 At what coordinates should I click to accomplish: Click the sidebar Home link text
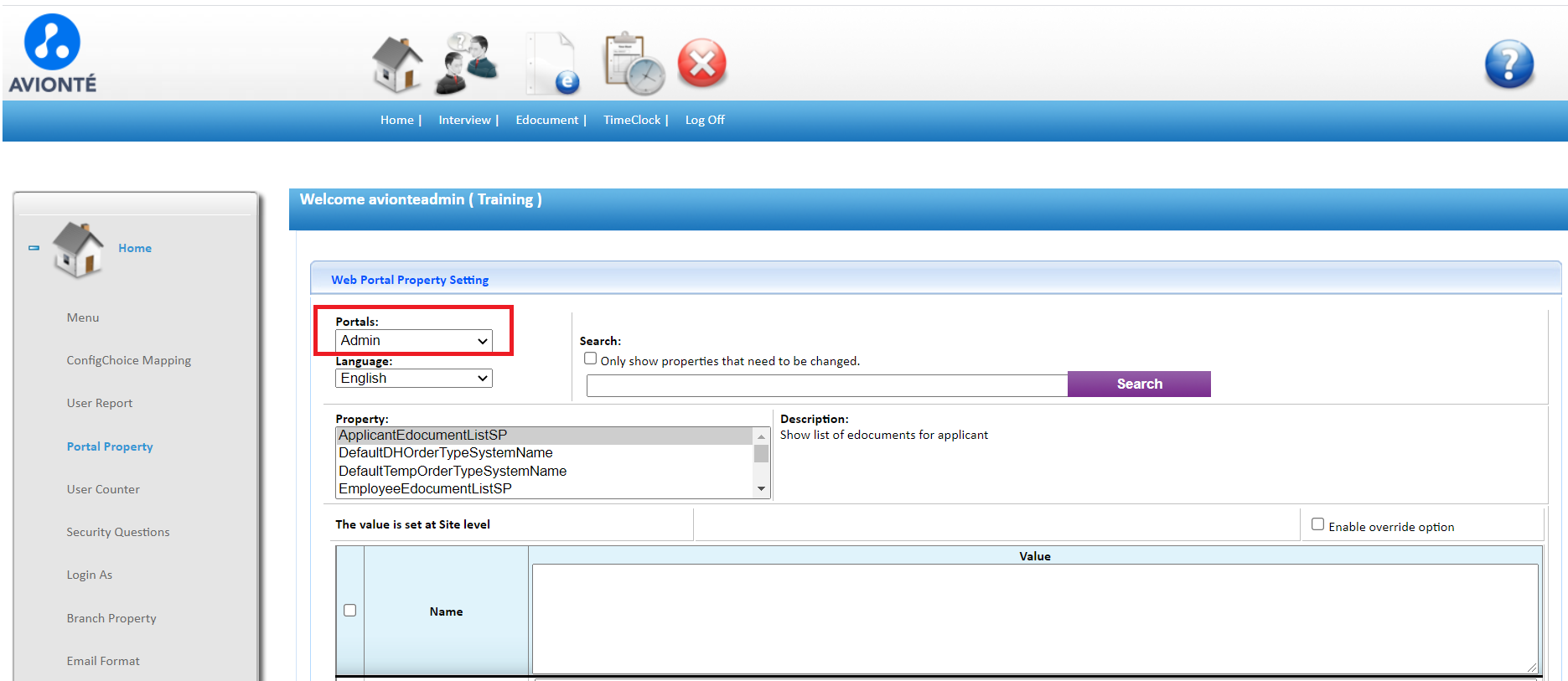coord(135,248)
